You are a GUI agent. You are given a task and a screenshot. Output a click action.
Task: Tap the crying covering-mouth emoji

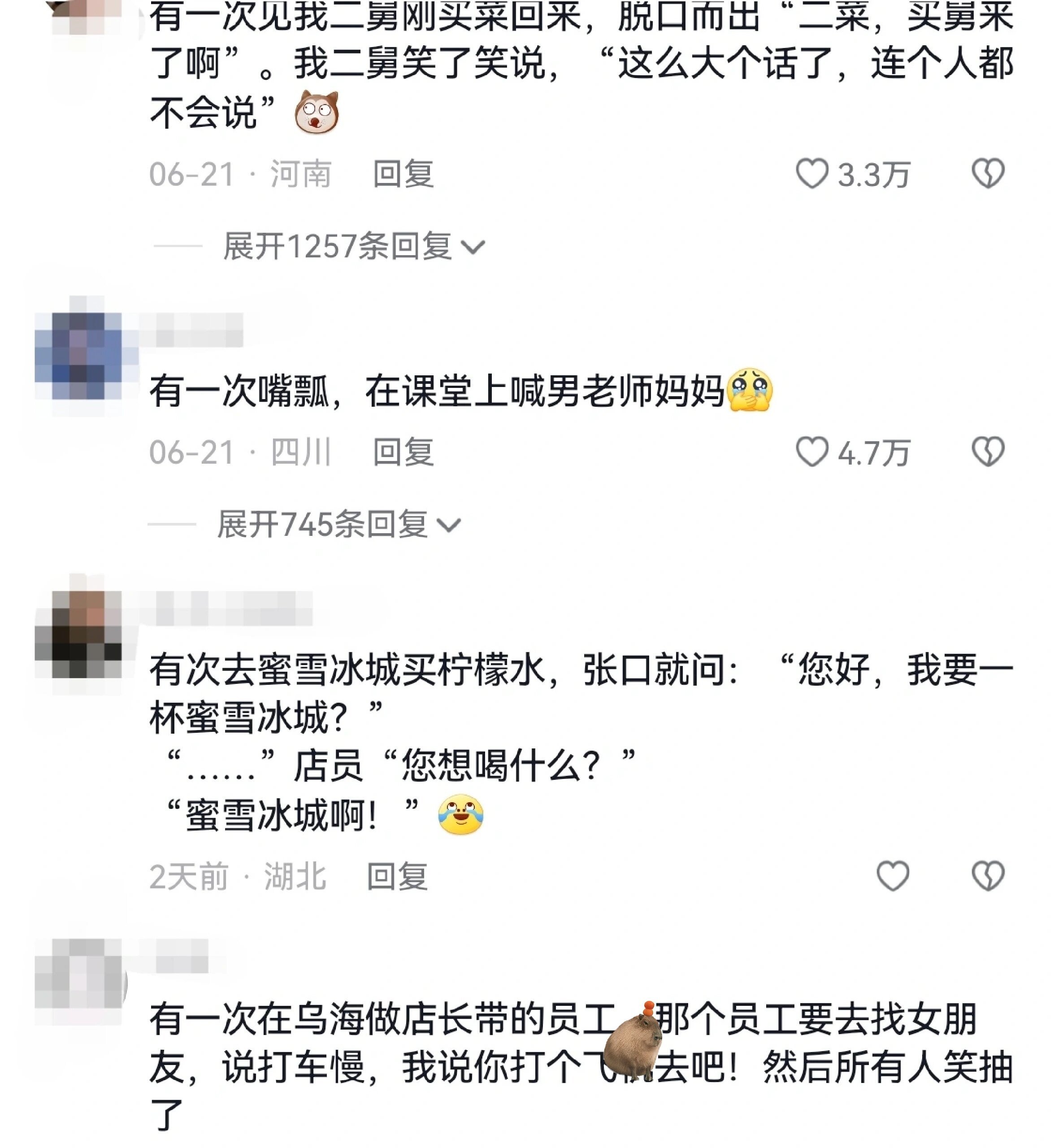click(x=750, y=390)
